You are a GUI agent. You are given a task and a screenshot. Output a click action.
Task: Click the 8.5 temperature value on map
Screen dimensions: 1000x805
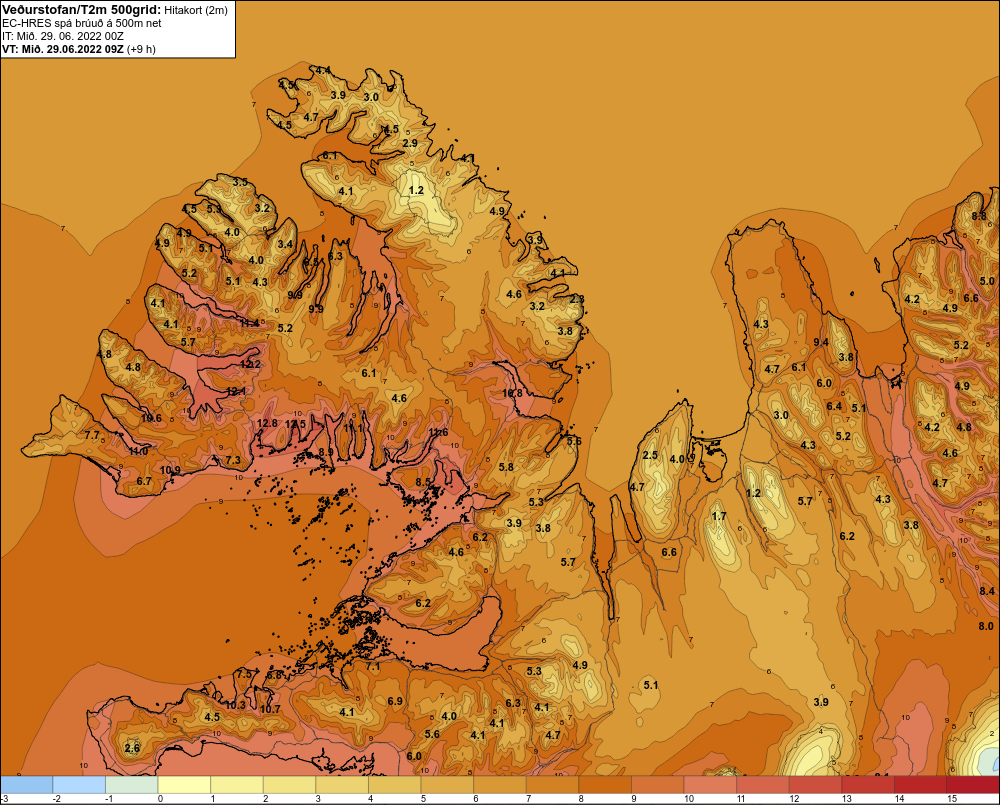coord(423,482)
